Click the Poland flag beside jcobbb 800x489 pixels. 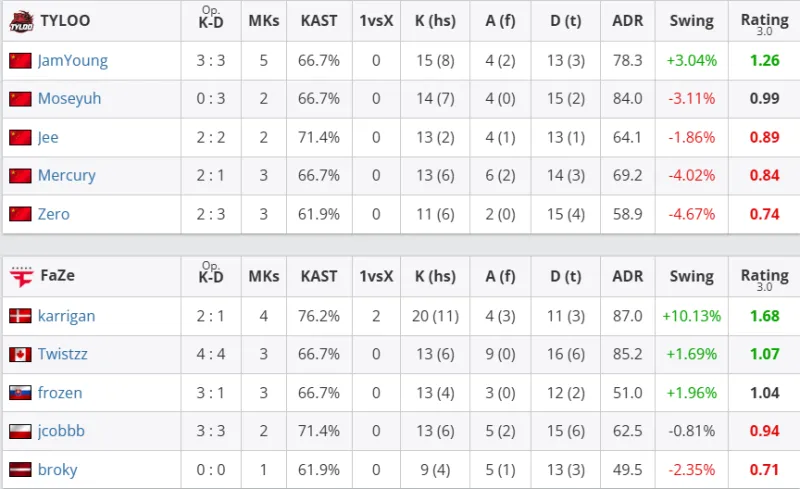pyautogui.click(x=20, y=431)
